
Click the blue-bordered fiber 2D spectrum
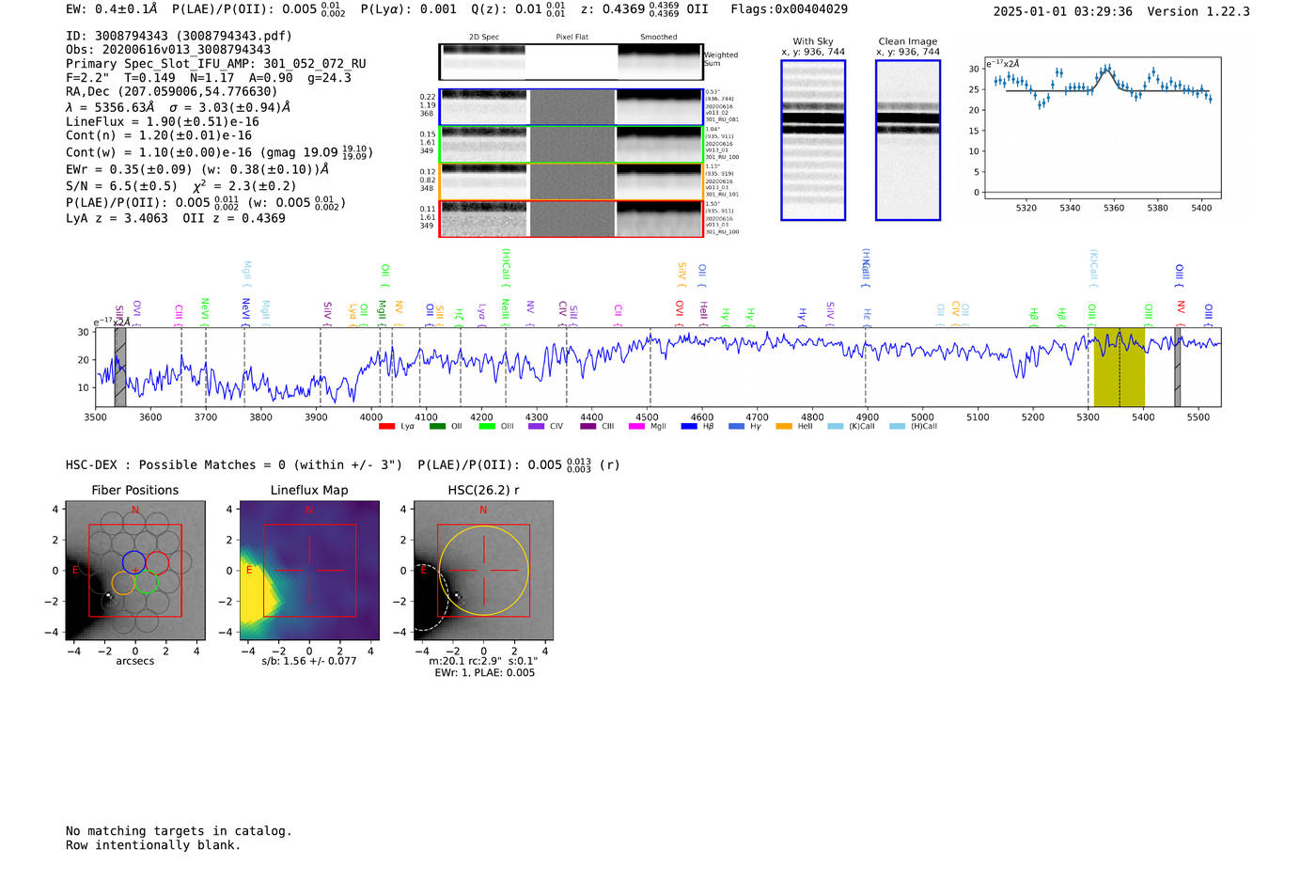click(571, 107)
